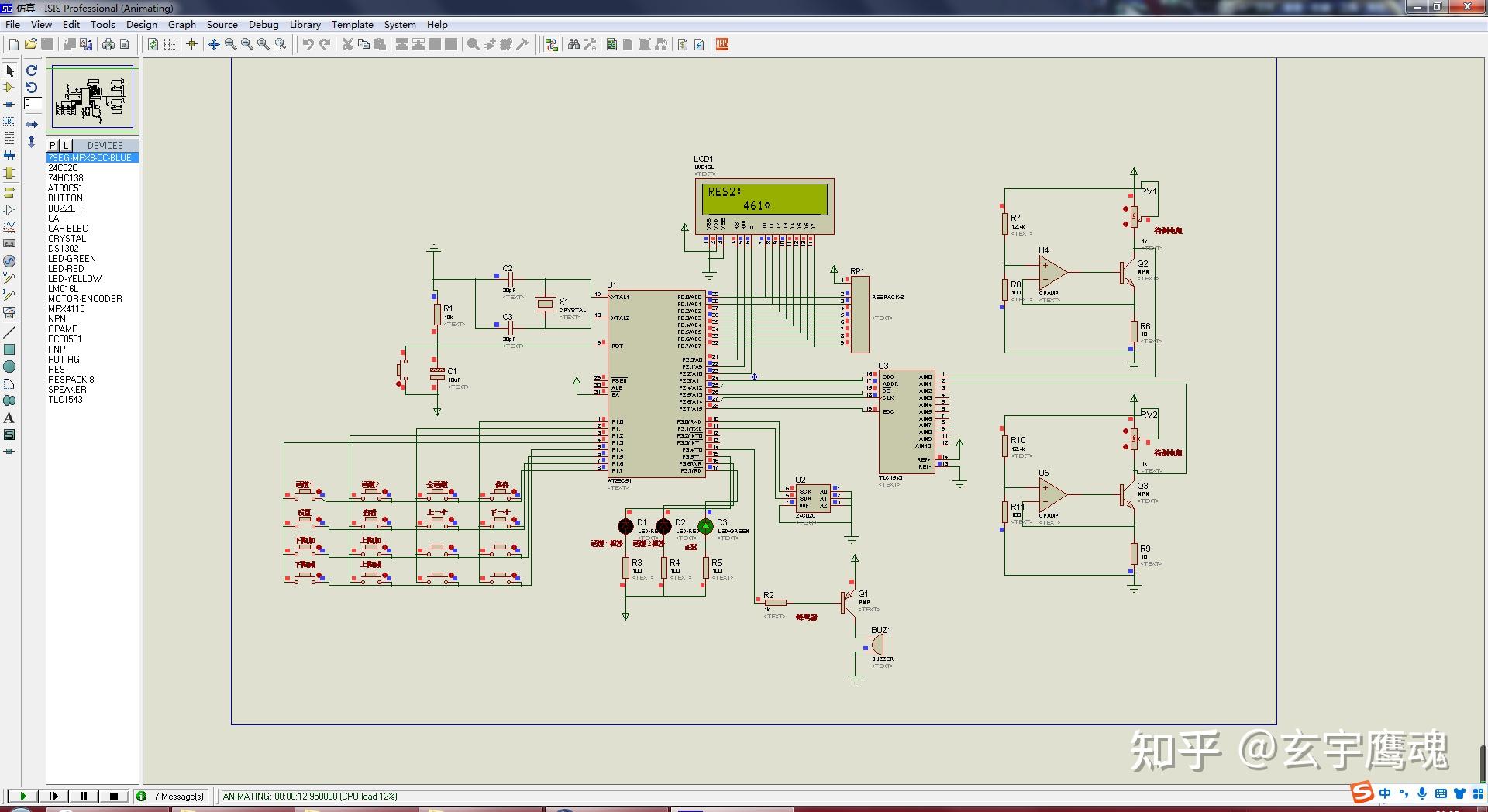Viewport: 1488px width, 812px height.
Task: Select the Component Mode tool
Action: [9, 88]
